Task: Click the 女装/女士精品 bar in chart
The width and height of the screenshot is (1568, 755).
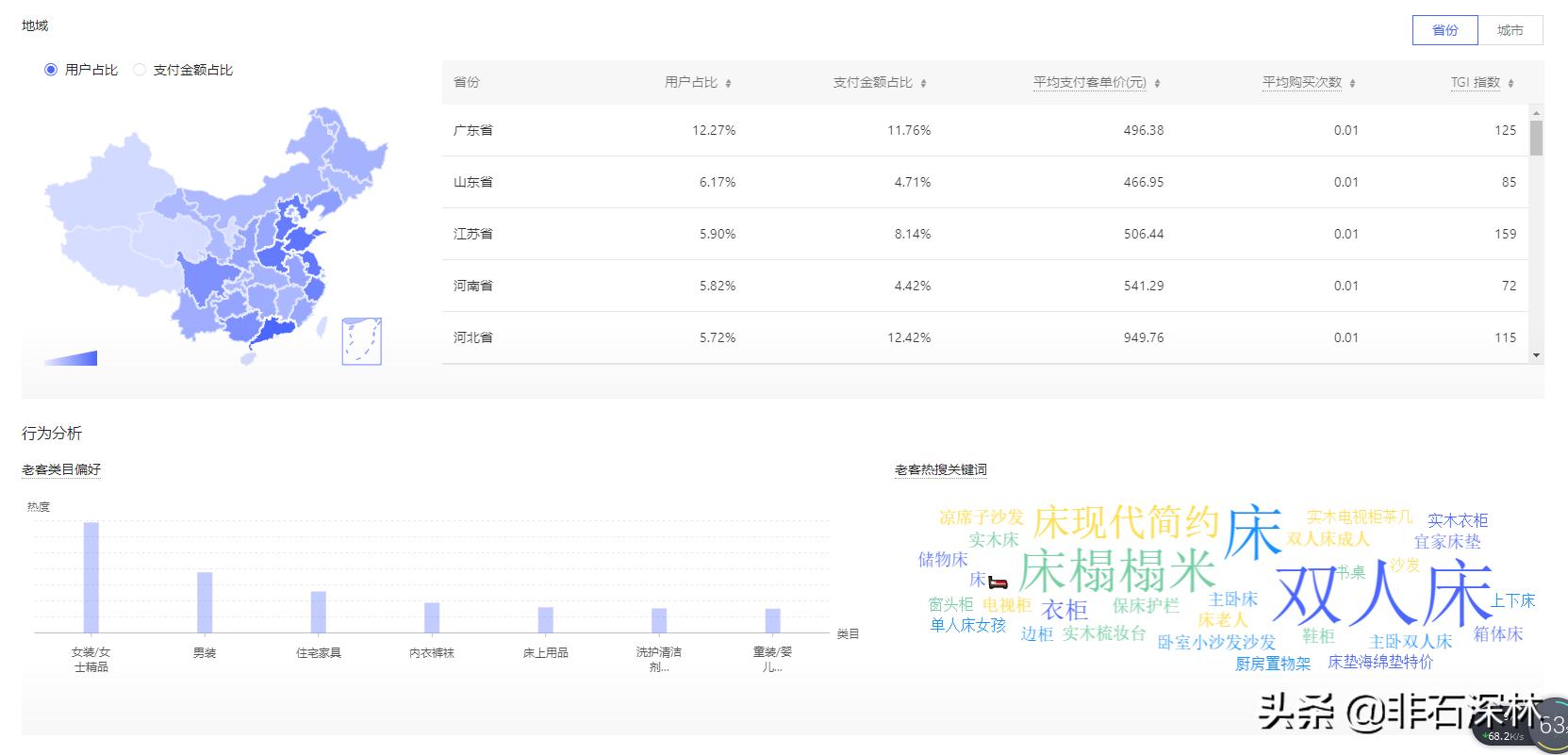Action: click(91, 577)
